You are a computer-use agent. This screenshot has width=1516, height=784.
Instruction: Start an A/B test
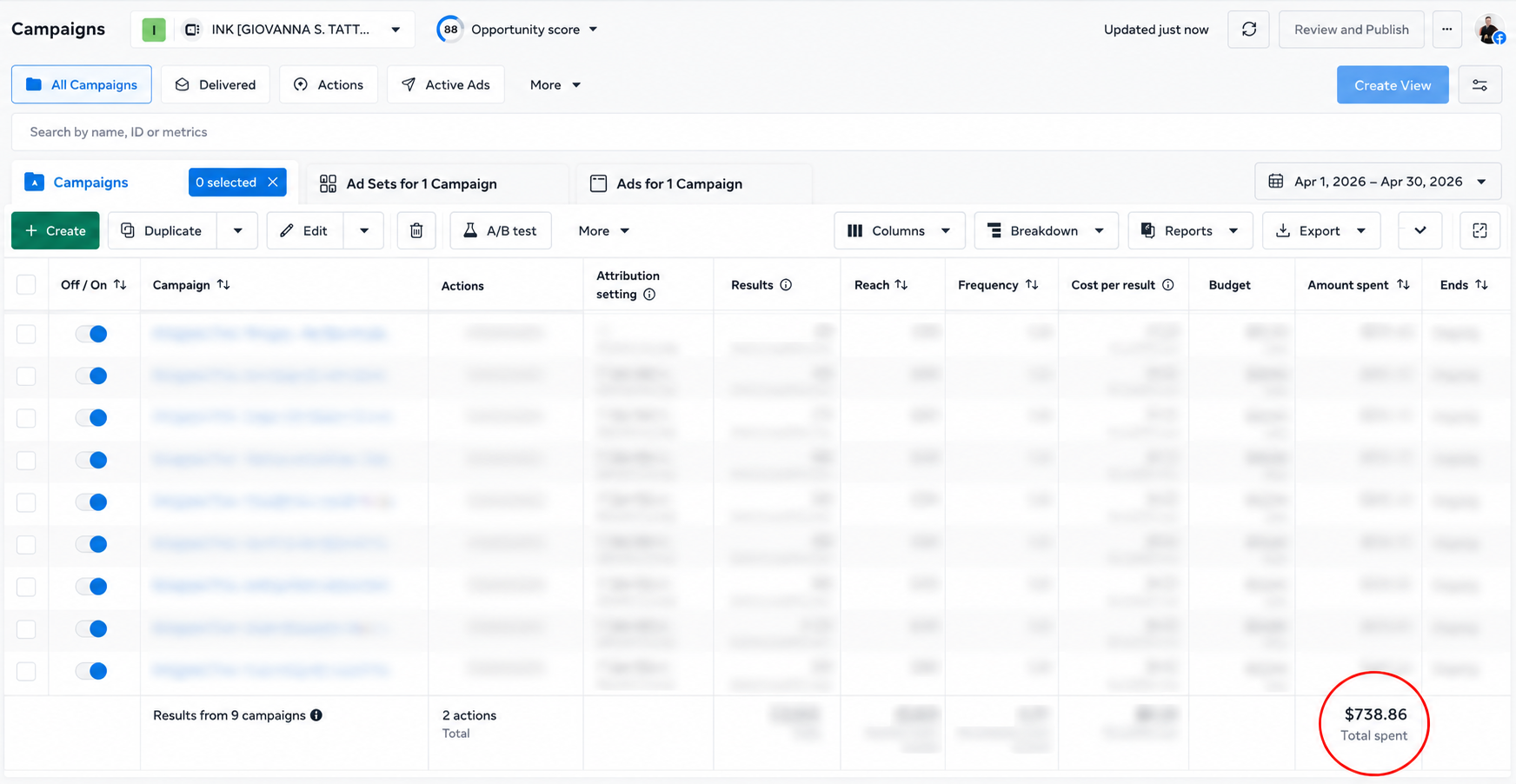click(501, 230)
